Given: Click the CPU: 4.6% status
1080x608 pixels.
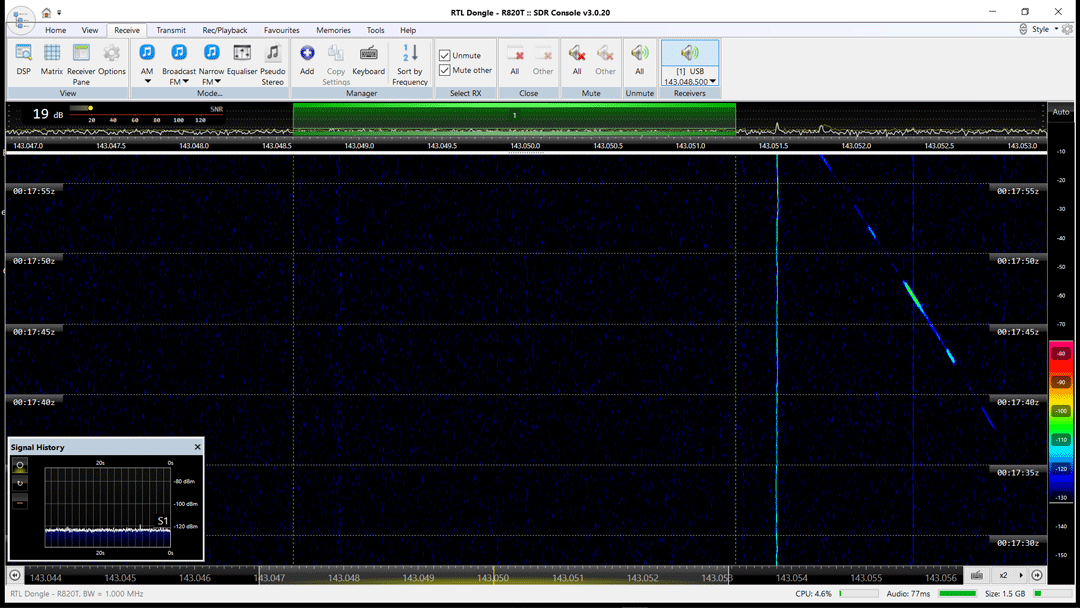Looking at the screenshot, I should 813,594.
